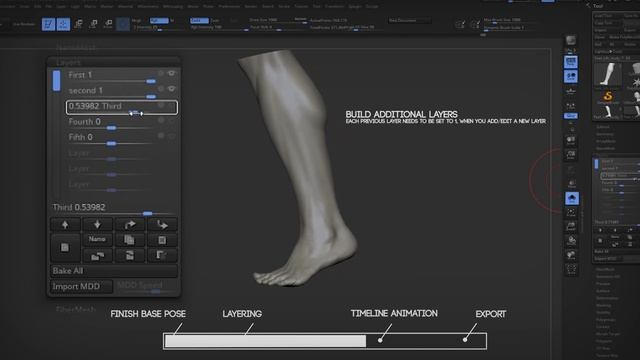Toggle the highlighted Floor button on right shelf
Image resolution: width=640 pixels, height=360 pixels.
pos(571,76)
